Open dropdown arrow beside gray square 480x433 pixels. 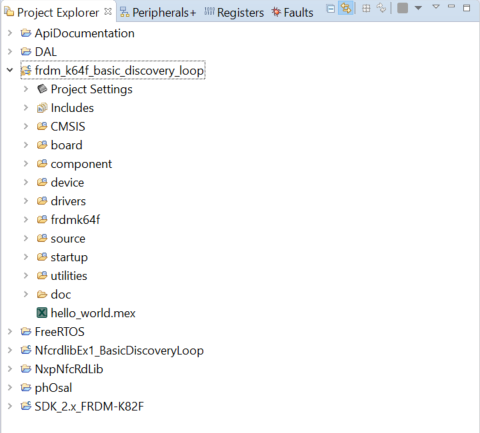(419, 8)
